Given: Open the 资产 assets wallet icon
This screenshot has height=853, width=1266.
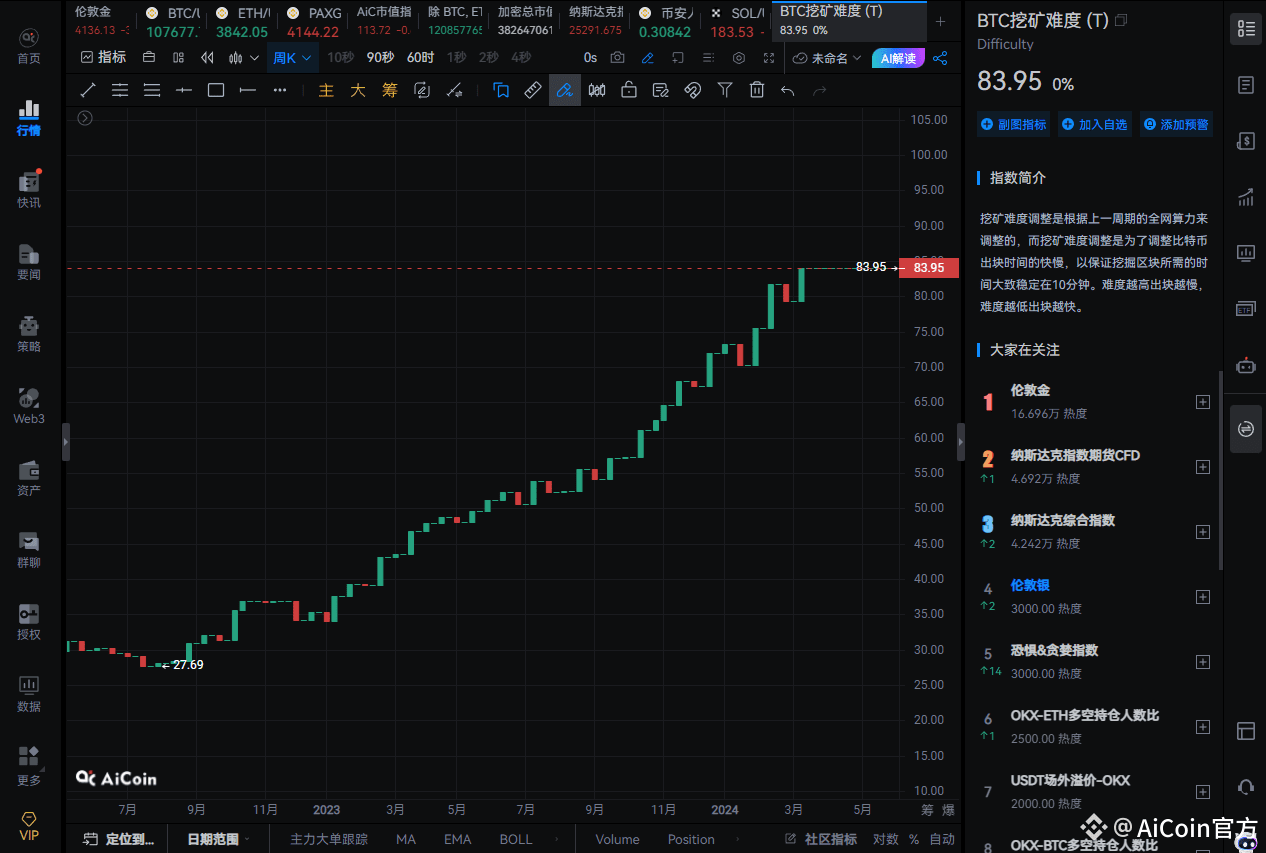Looking at the screenshot, I should (29, 477).
